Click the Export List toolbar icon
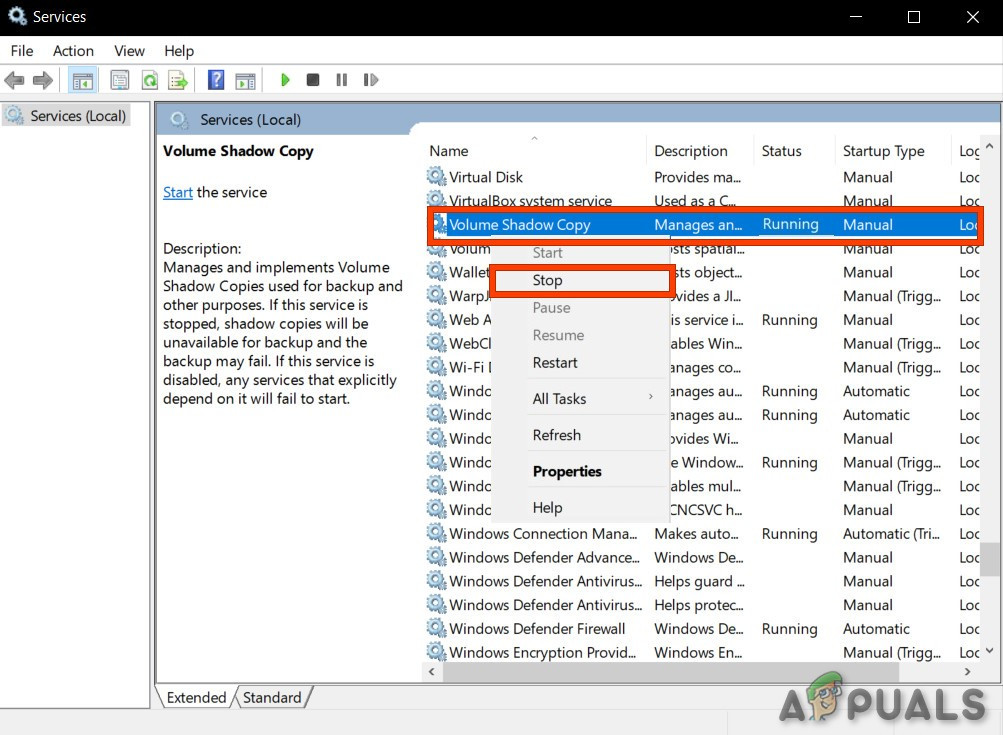Screen dimensions: 1003x735 pyautogui.click(x=178, y=80)
